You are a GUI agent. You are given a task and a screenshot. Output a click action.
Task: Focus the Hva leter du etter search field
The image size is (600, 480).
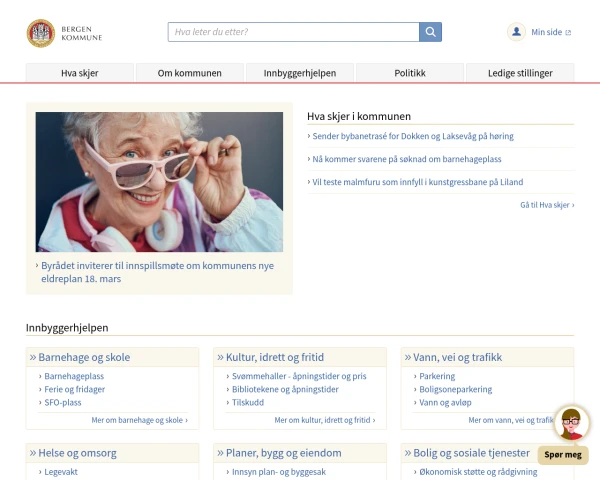(293, 32)
